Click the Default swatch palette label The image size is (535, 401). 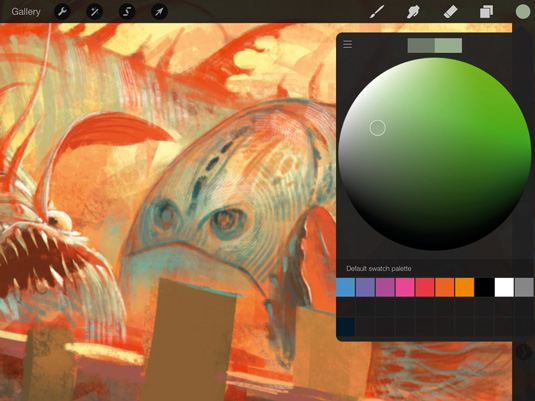click(x=378, y=269)
